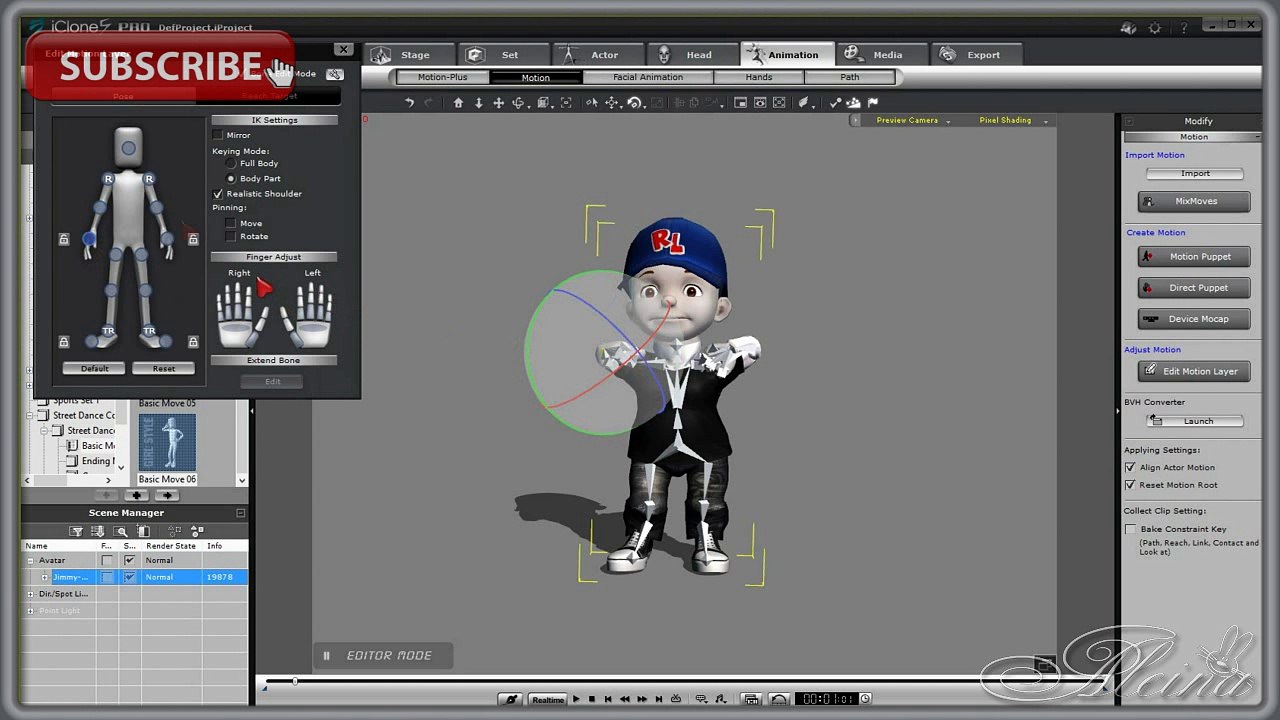Close the Edit Motion Layer panel
Viewport: 1280px width, 720px height.
click(343, 49)
